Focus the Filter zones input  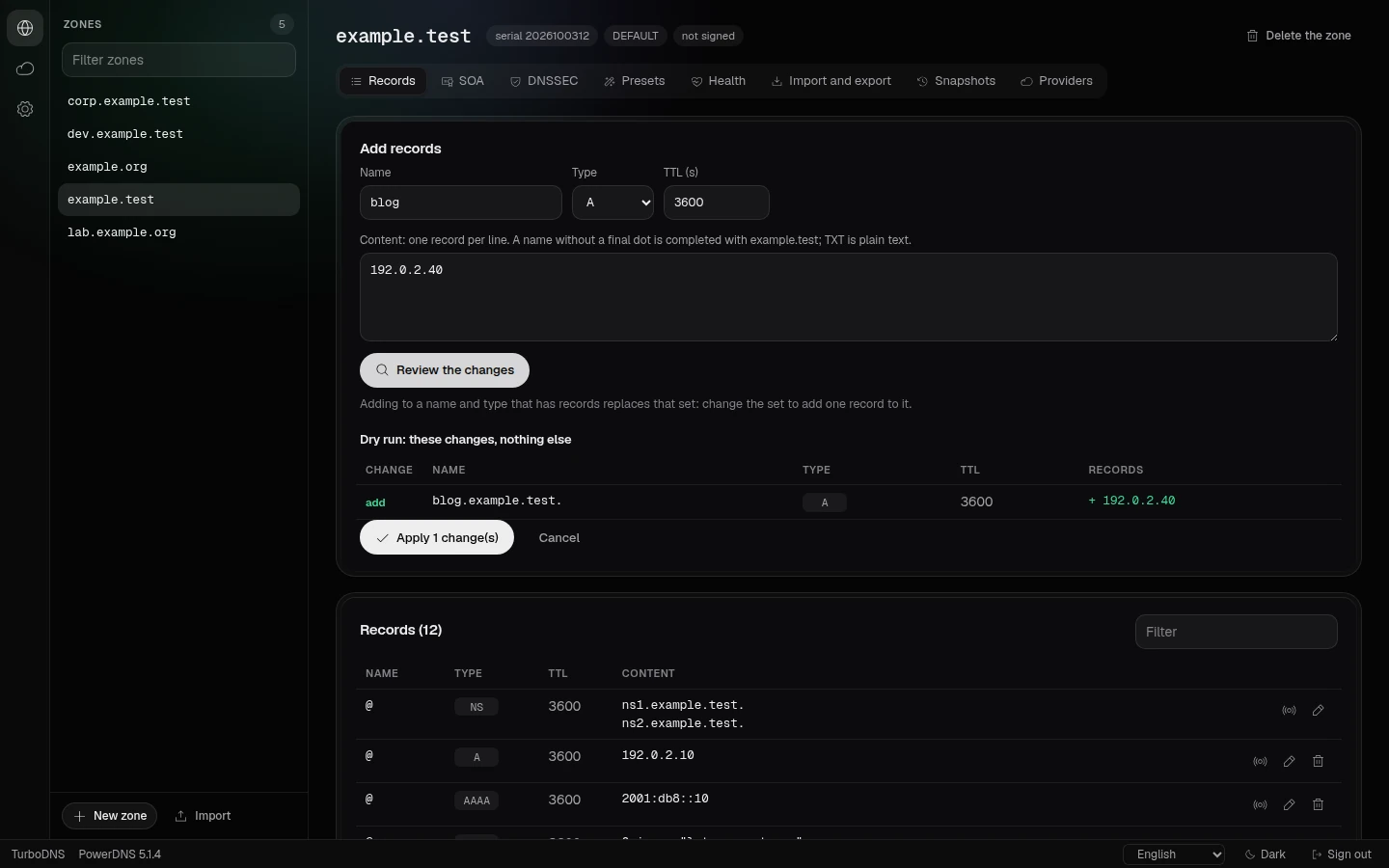(178, 60)
